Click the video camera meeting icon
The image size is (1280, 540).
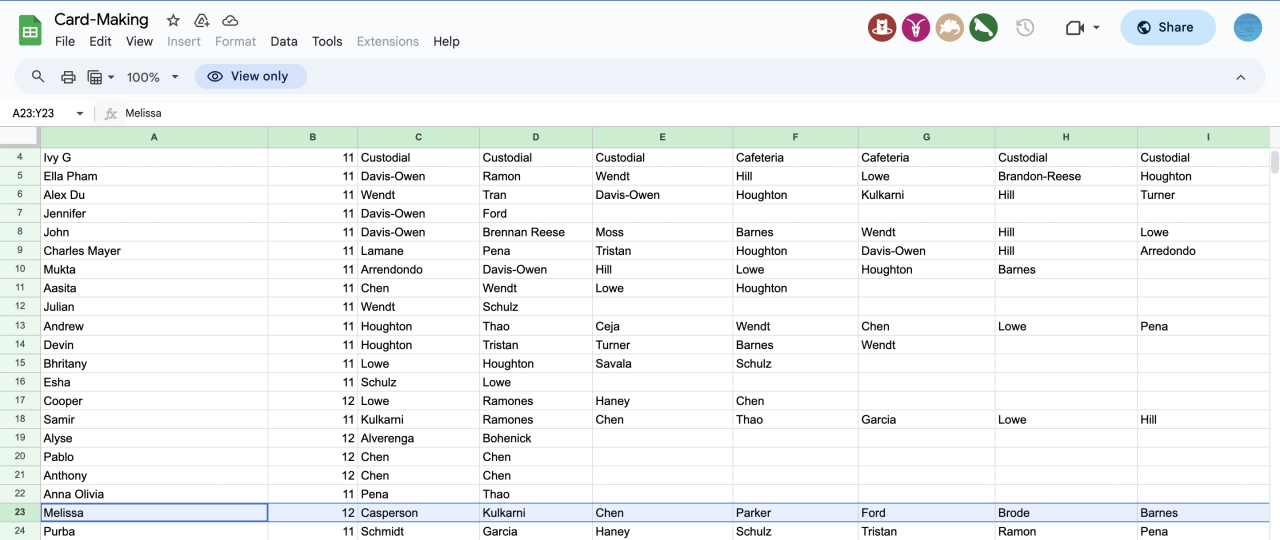(1075, 28)
